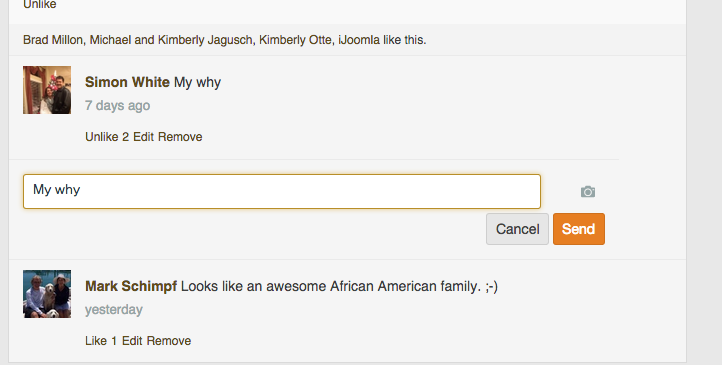Edit Simon White's comment

(x=143, y=137)
